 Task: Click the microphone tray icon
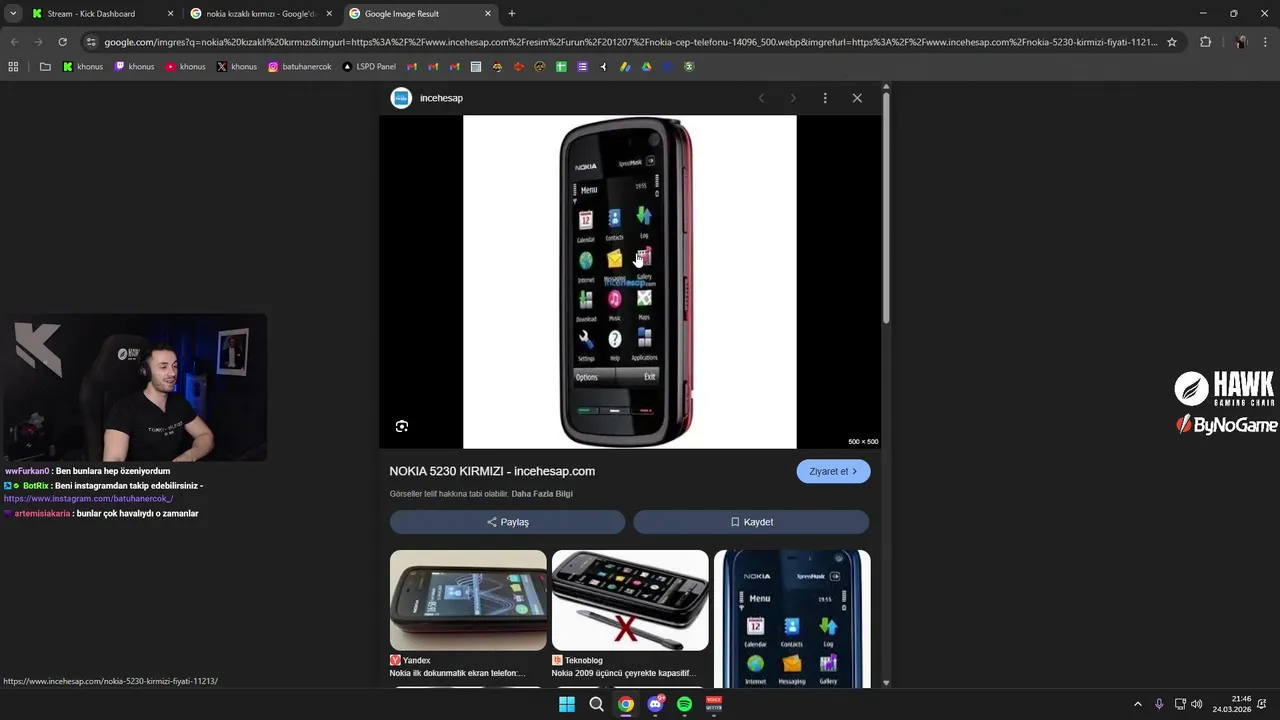[x=1159, y=704]
